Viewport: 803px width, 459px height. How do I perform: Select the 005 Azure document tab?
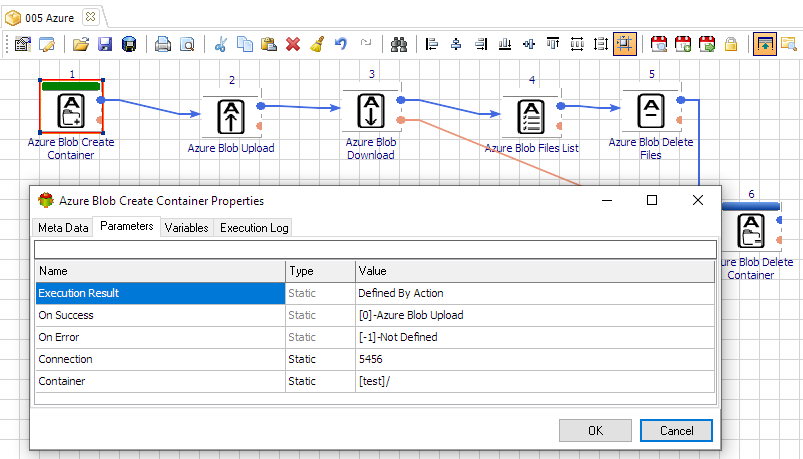pos(50,18)
